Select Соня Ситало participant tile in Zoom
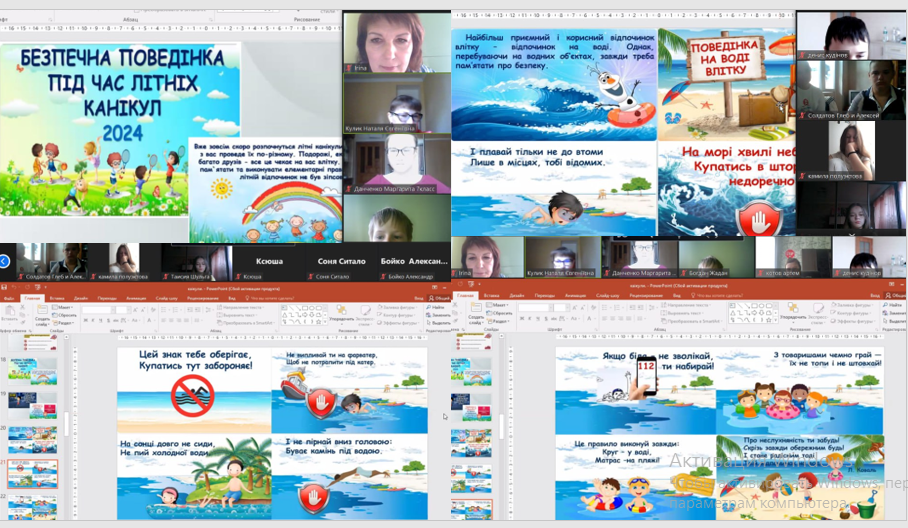 [341, 263]
